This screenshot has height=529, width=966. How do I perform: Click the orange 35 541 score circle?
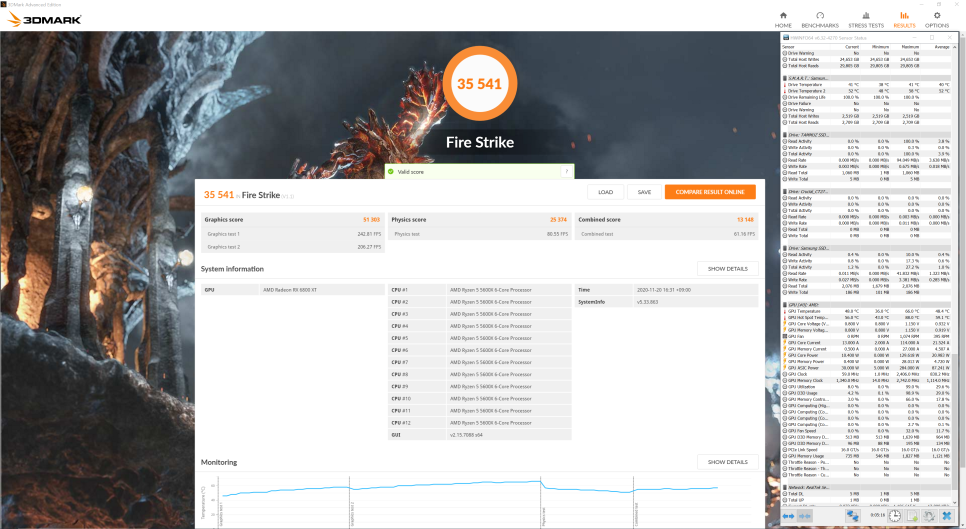479,84
